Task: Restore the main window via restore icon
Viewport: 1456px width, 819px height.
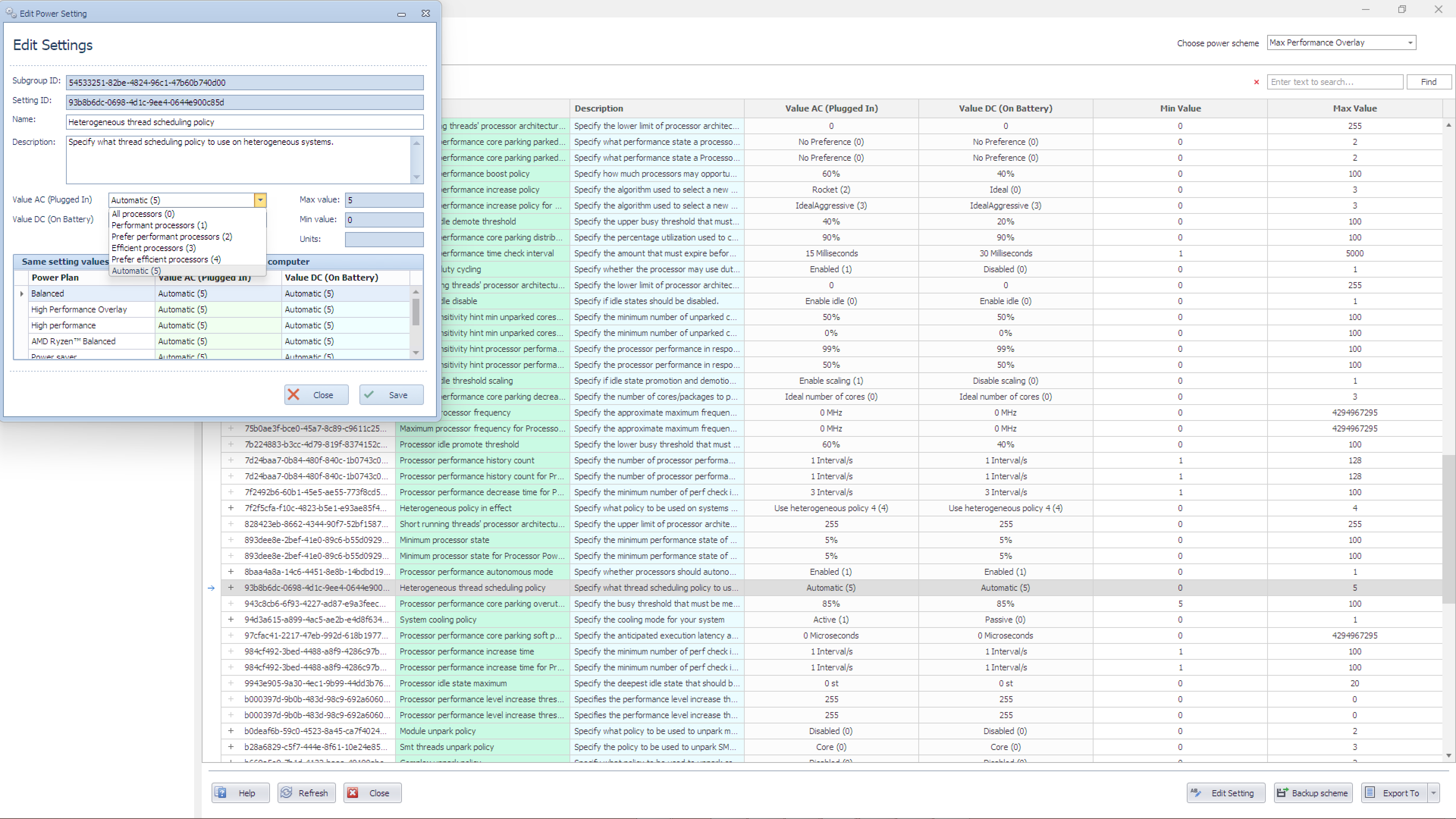Action: point(1402,9)
